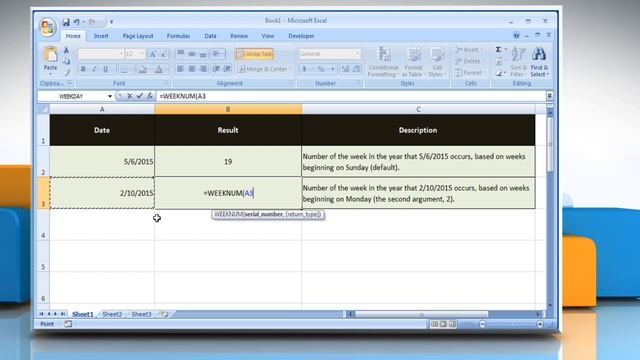This screenshot has width=640, height=360.
Task: Open Cell Styles gallery
Action: point(437,62)
